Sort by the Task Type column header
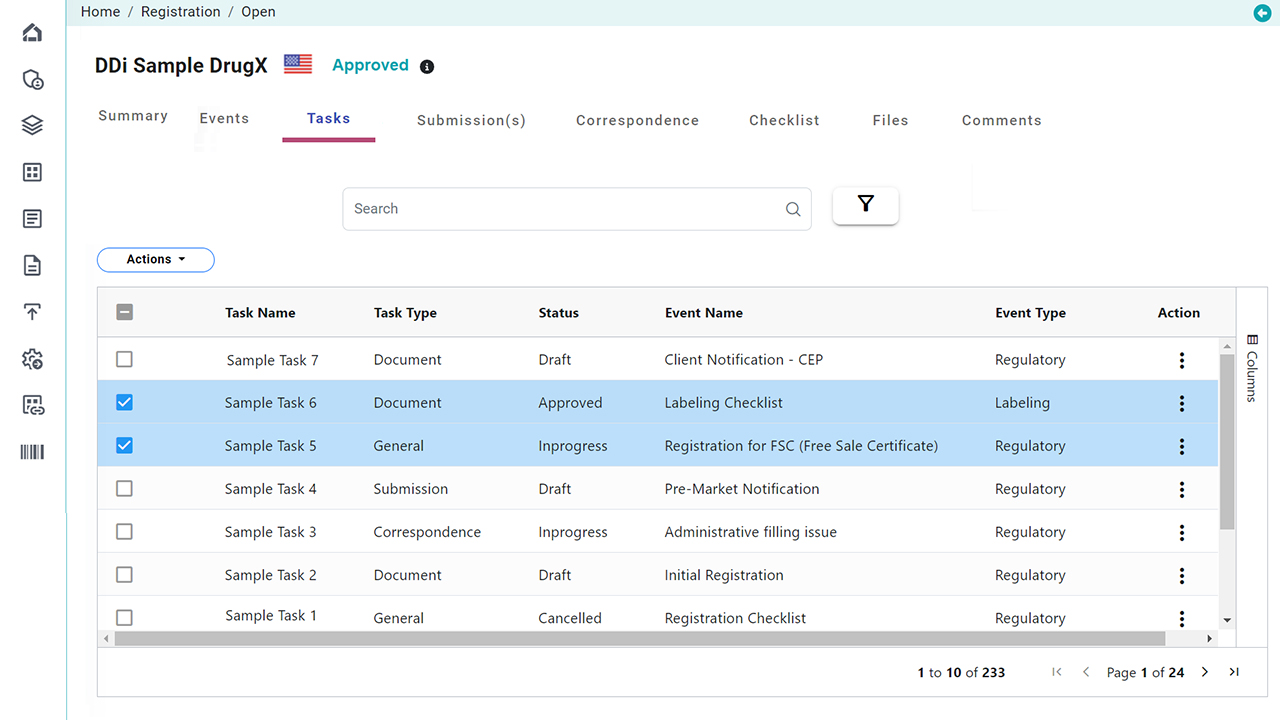 coord(405,313)
